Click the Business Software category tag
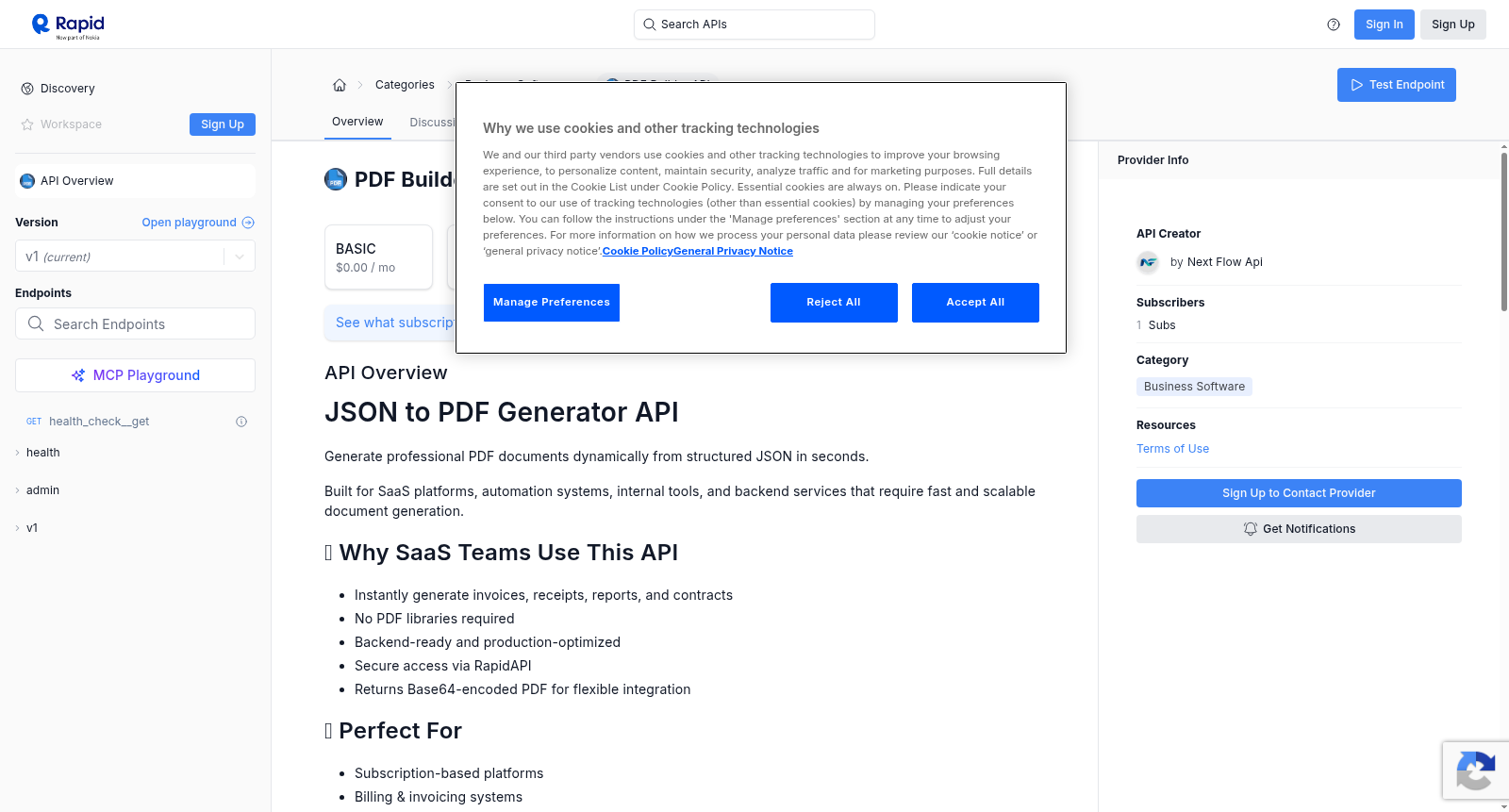 coord(1194,387)
